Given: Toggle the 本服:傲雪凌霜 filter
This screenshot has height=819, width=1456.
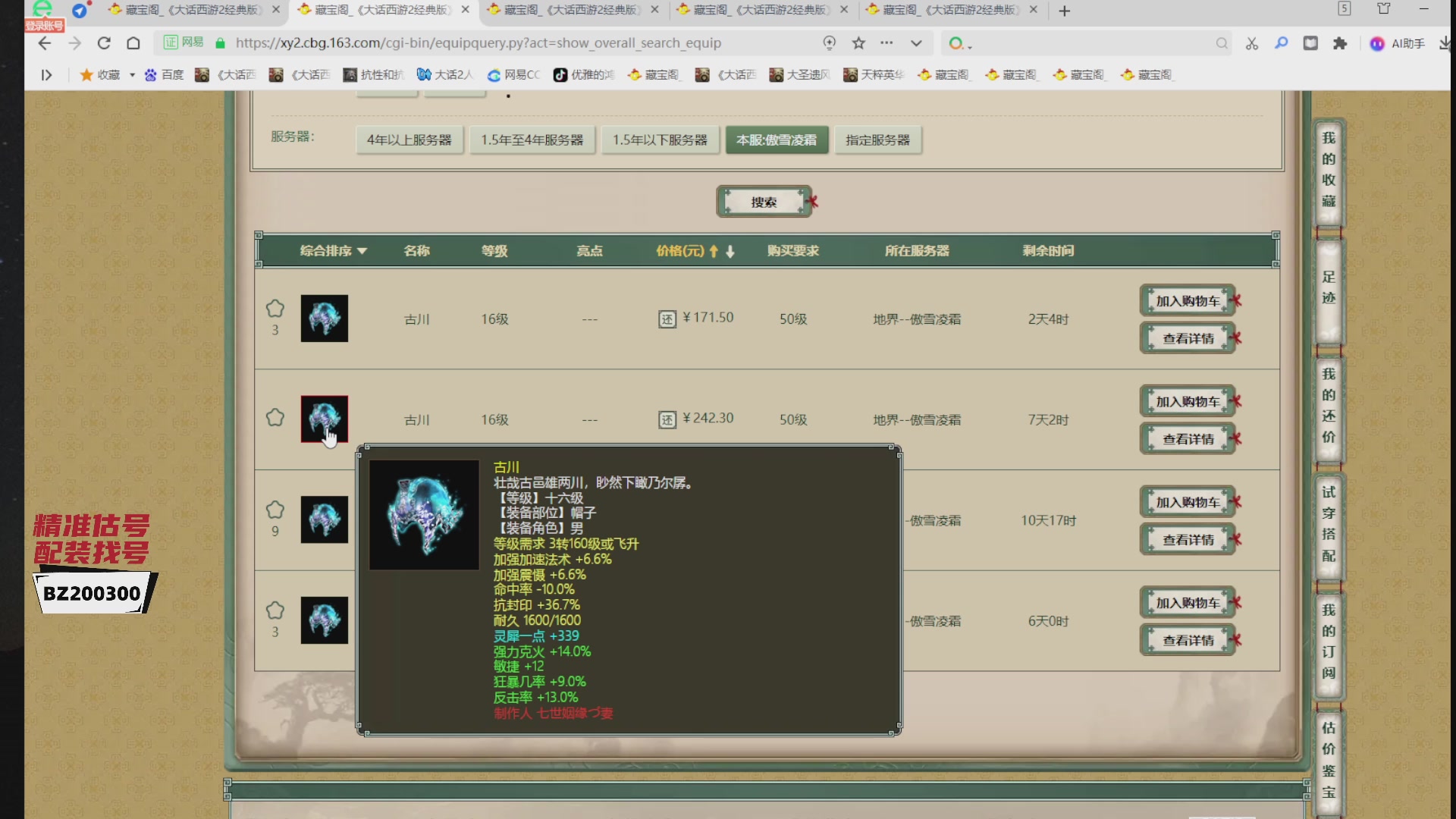Looking at the screenshot, I should (777, 140).
